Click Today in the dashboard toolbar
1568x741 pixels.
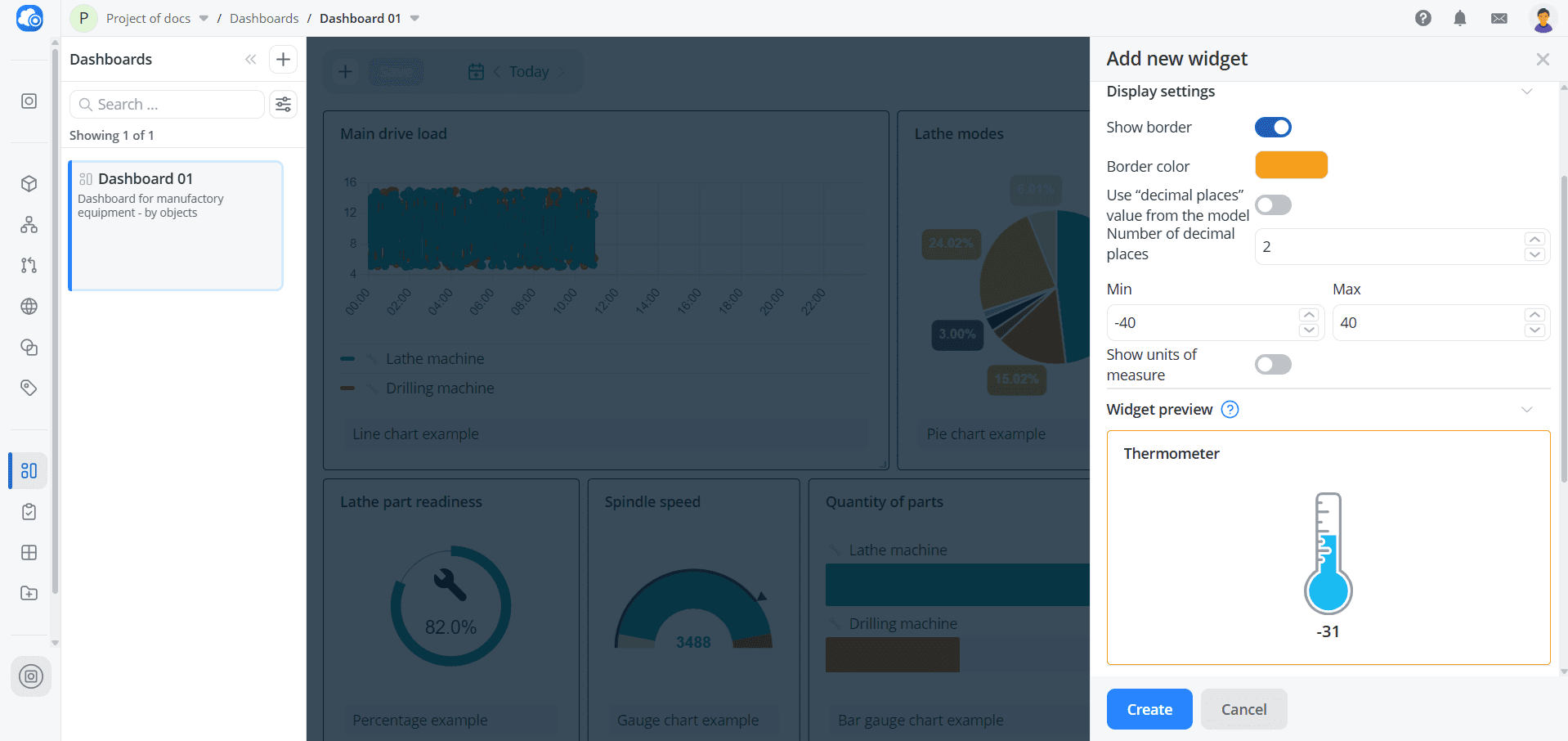click(529, 71)
